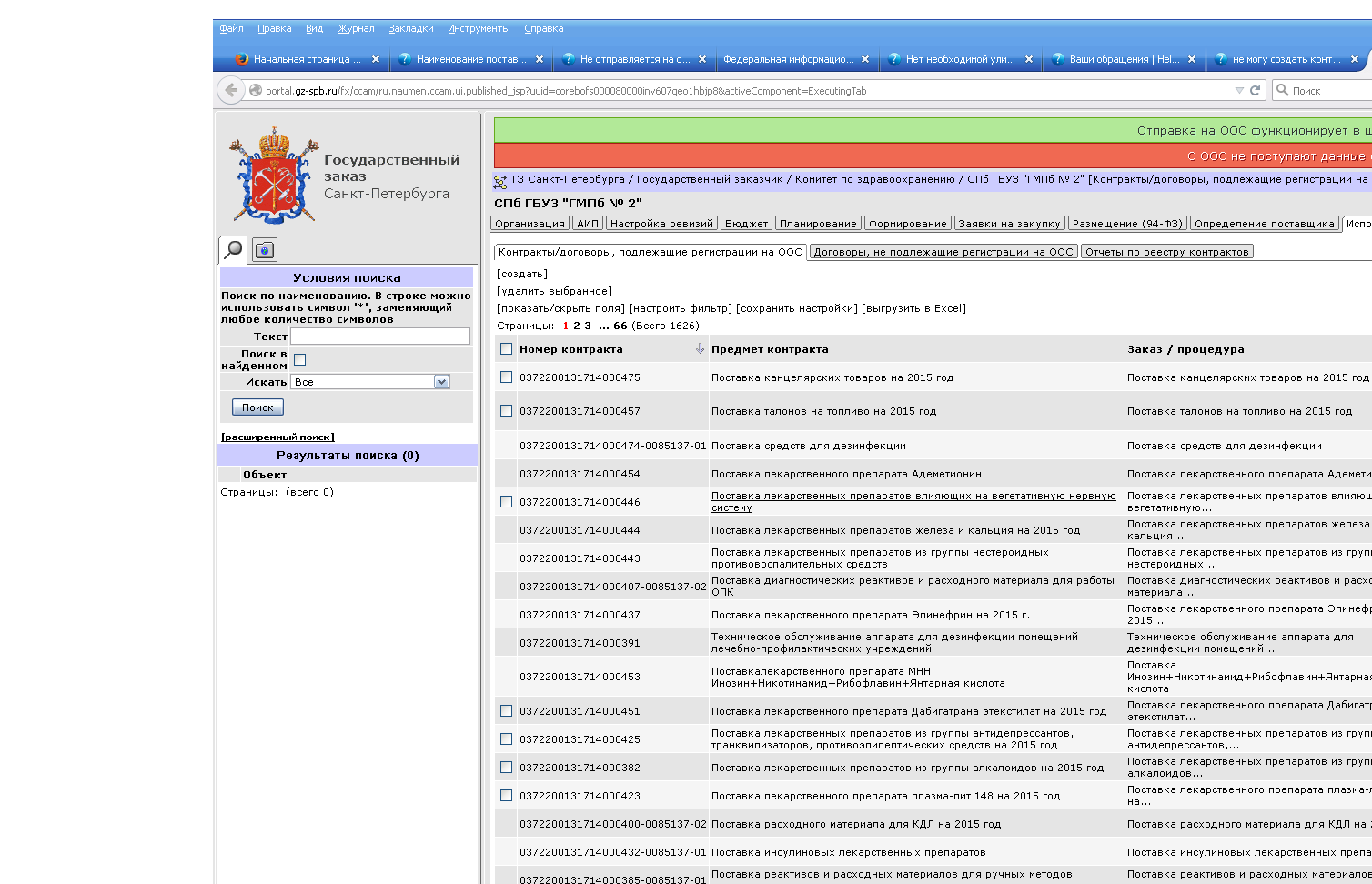The image size is (1372, 884).
Task: Open the Закладки menu
Action: coord(410,28)
